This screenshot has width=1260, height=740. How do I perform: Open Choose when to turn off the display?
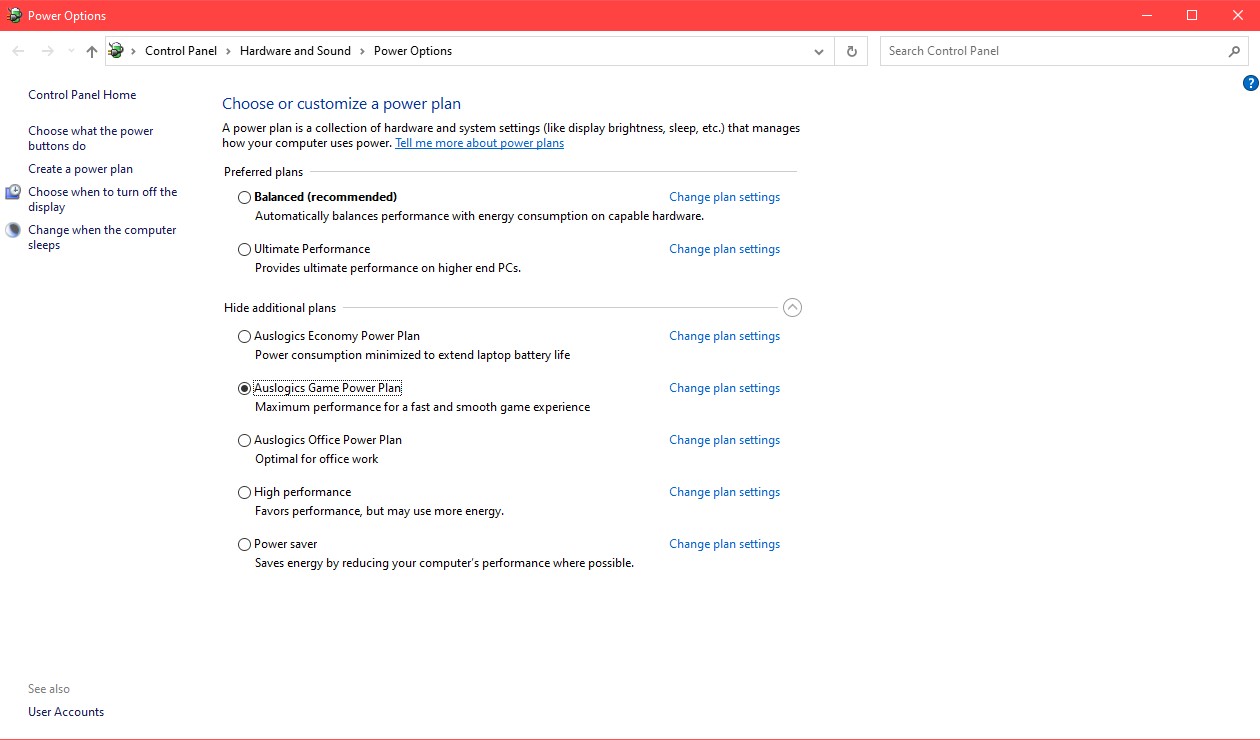pos(102,199)
